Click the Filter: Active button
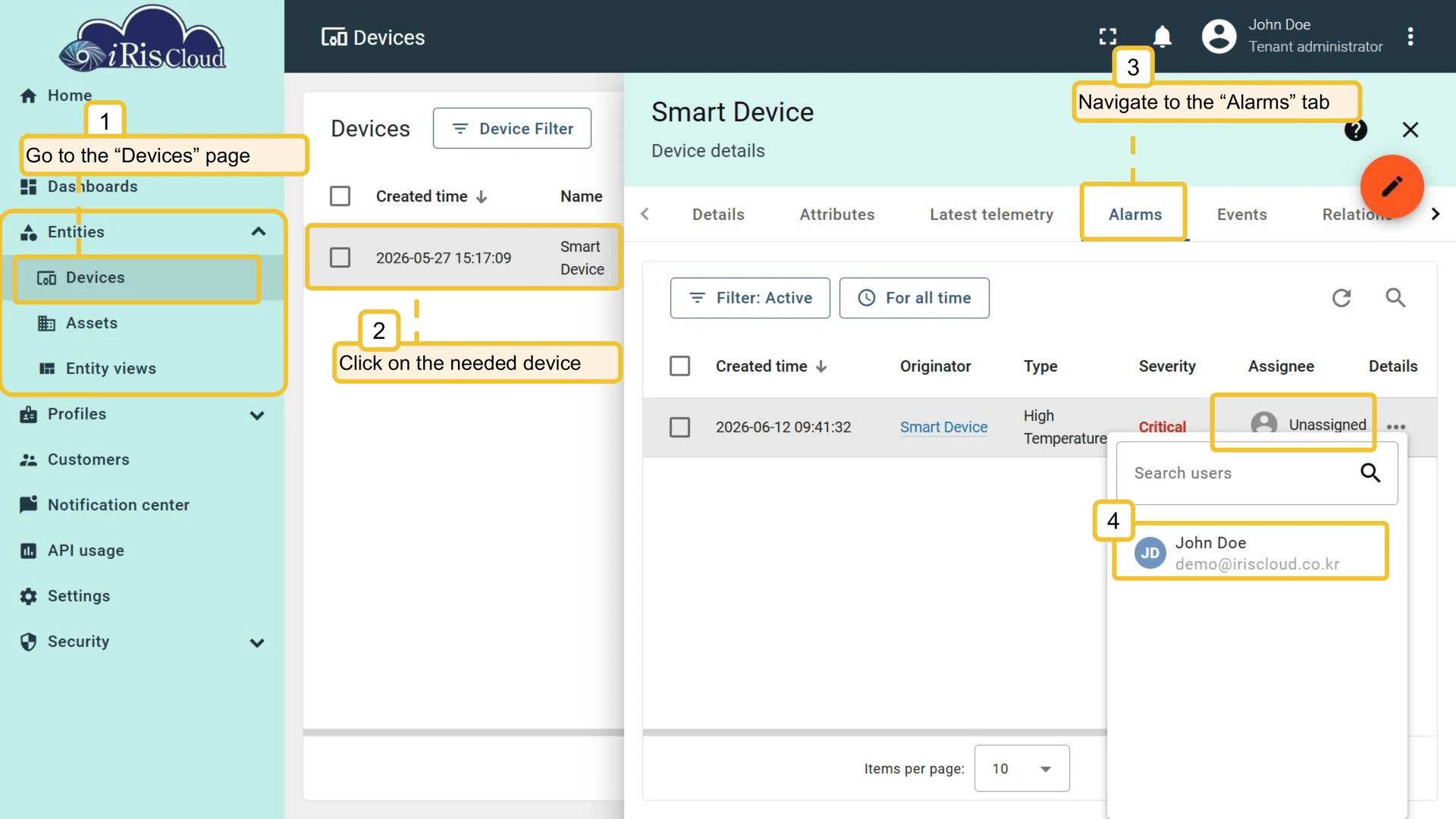This screenshot has width=1456, height=819. coord(750,298)
